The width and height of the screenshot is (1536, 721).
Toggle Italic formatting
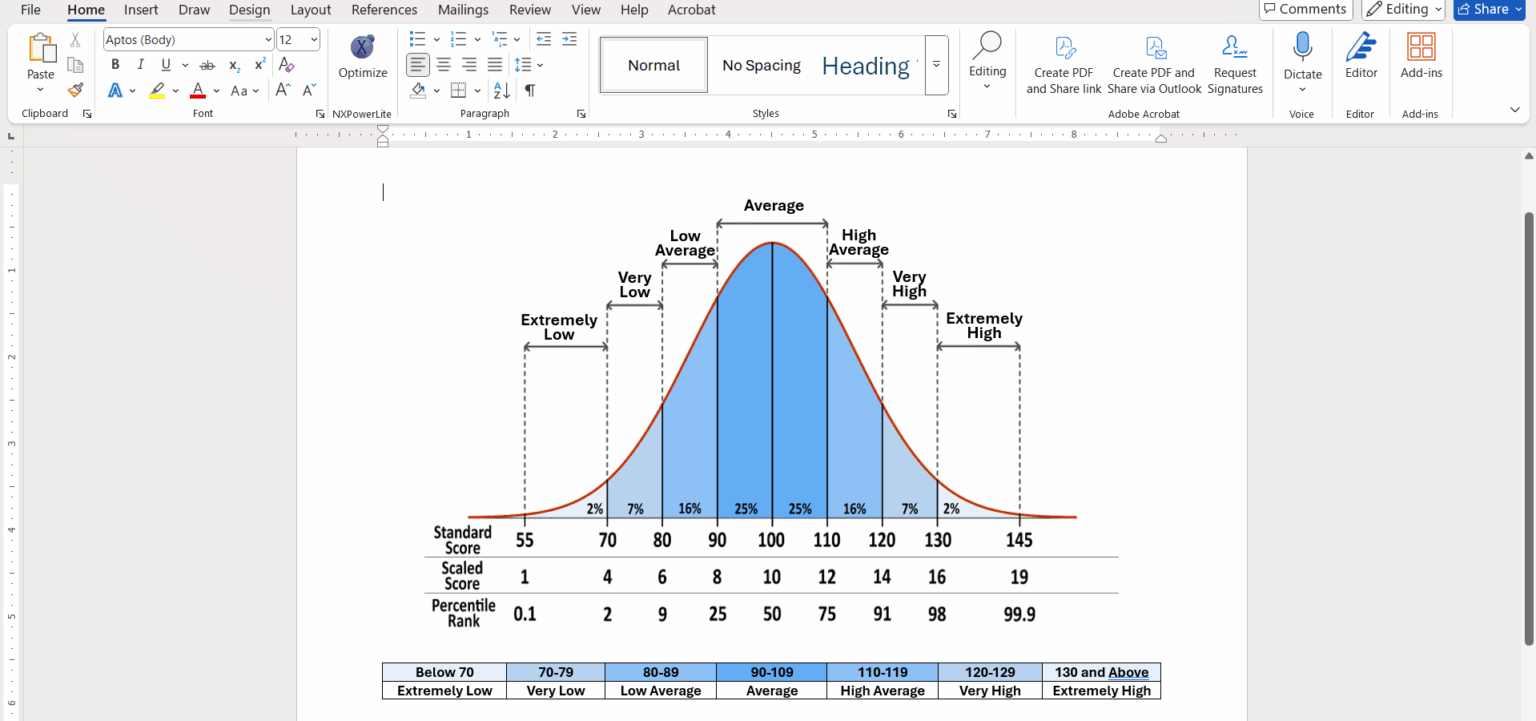140,62
